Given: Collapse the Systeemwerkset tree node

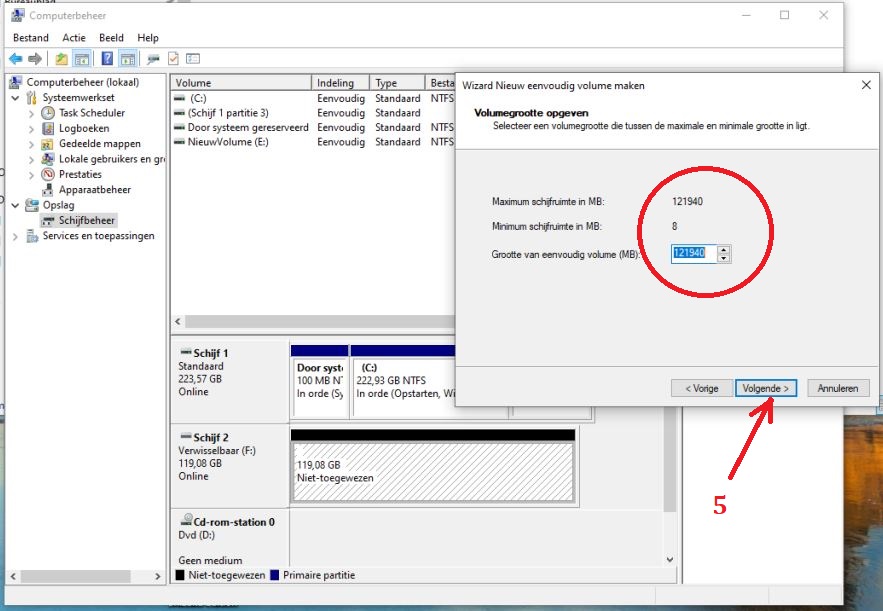Looking at the screenshot, I should pos(16,98).
